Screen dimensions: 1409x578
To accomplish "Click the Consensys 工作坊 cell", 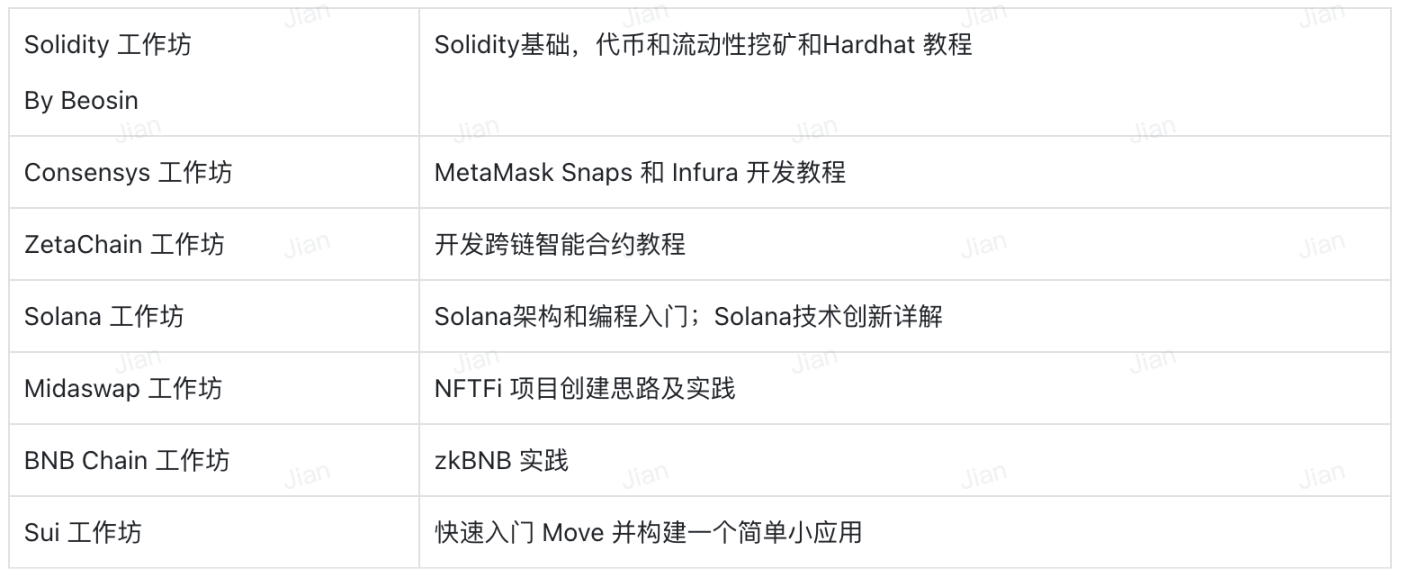I will pyautogui.click(x=214, y=172).
